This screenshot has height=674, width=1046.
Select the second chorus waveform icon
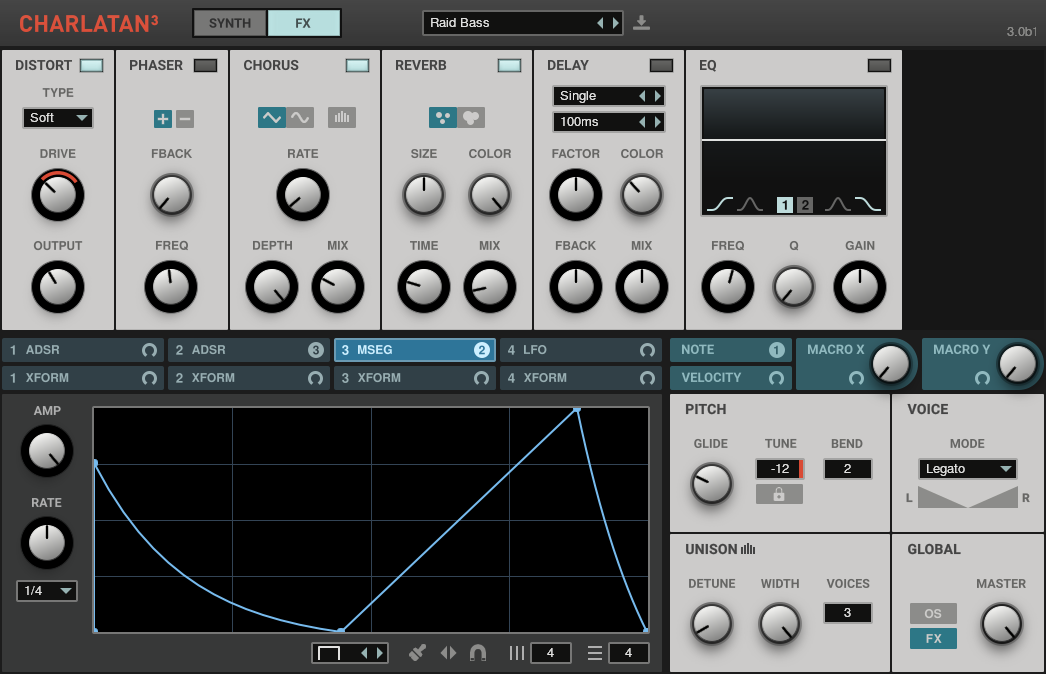coord(300,118)
